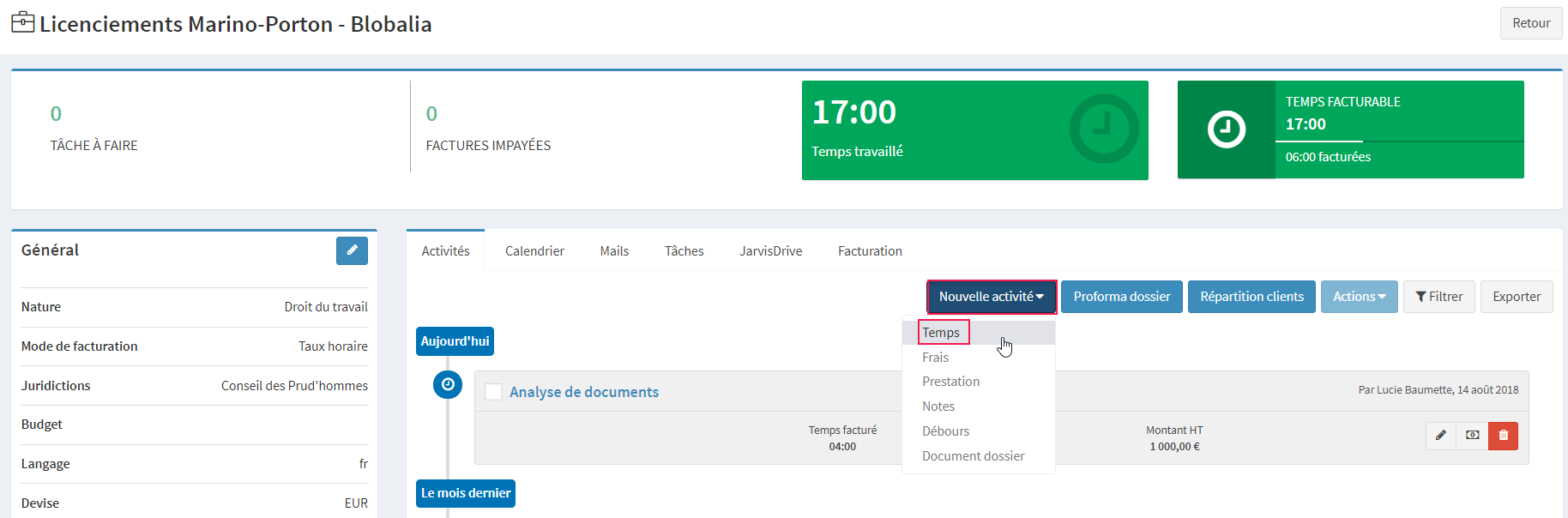Go to the Tâches tab
This screenshot has height=518, width=1568.
point(684,250)
